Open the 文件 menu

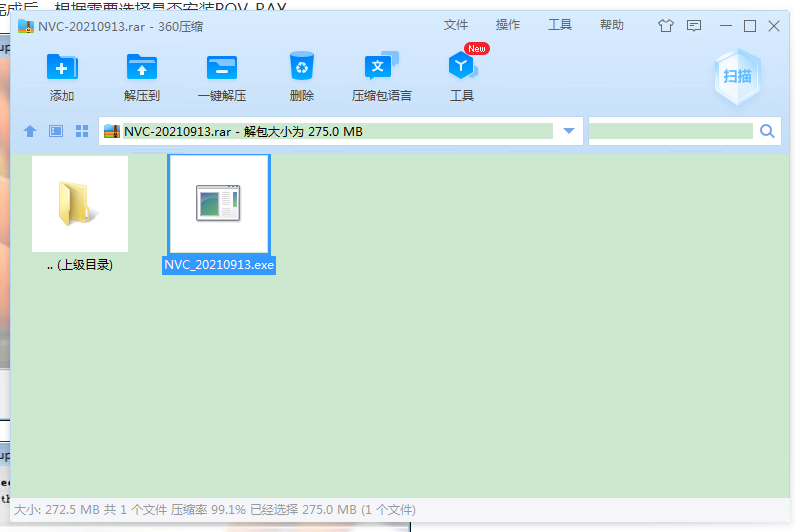coord(456,25)
